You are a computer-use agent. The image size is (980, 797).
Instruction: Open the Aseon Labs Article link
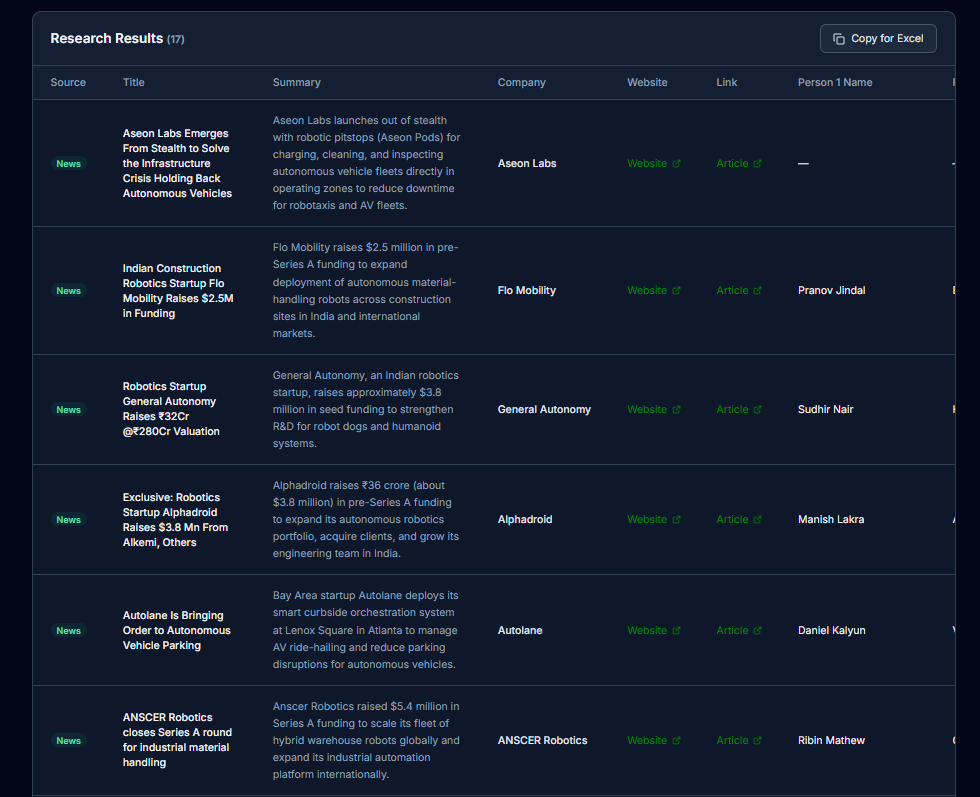(739, 164)
